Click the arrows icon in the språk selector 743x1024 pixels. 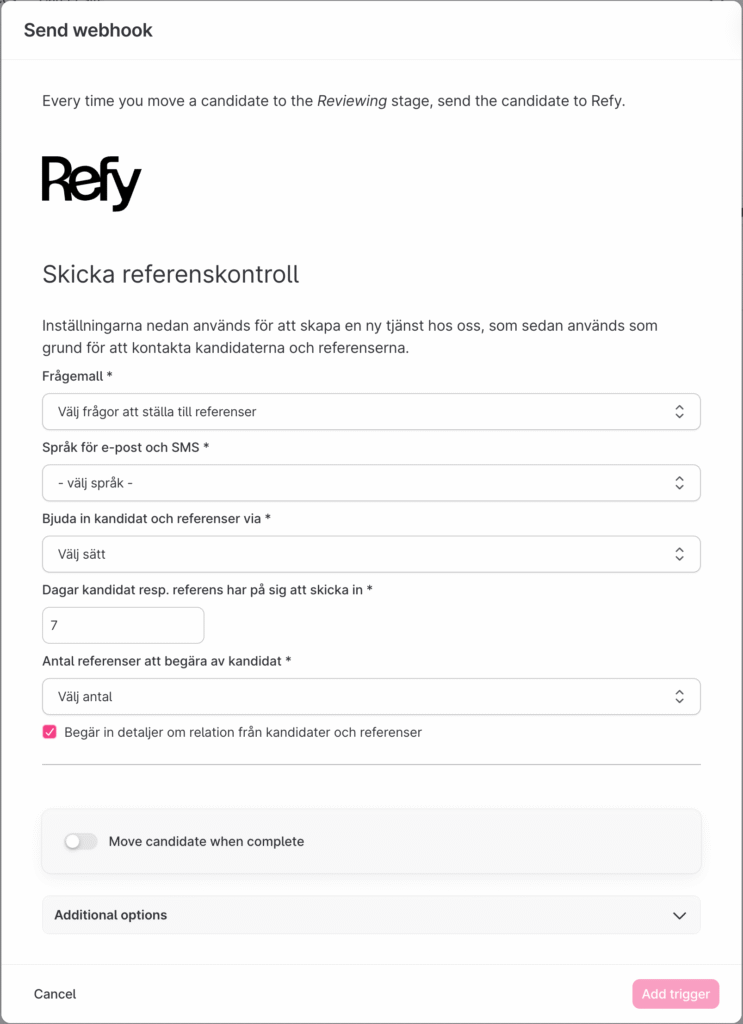(x=679, y=483)
